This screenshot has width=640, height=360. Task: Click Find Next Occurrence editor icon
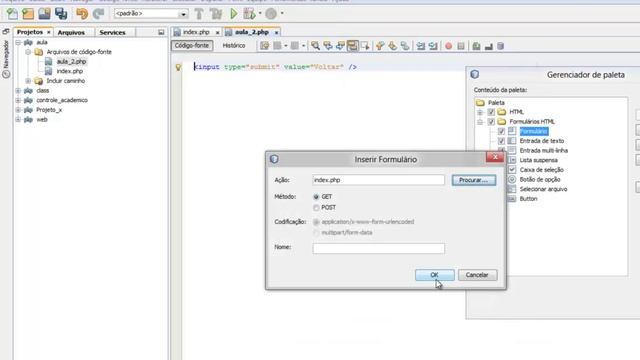340,46
